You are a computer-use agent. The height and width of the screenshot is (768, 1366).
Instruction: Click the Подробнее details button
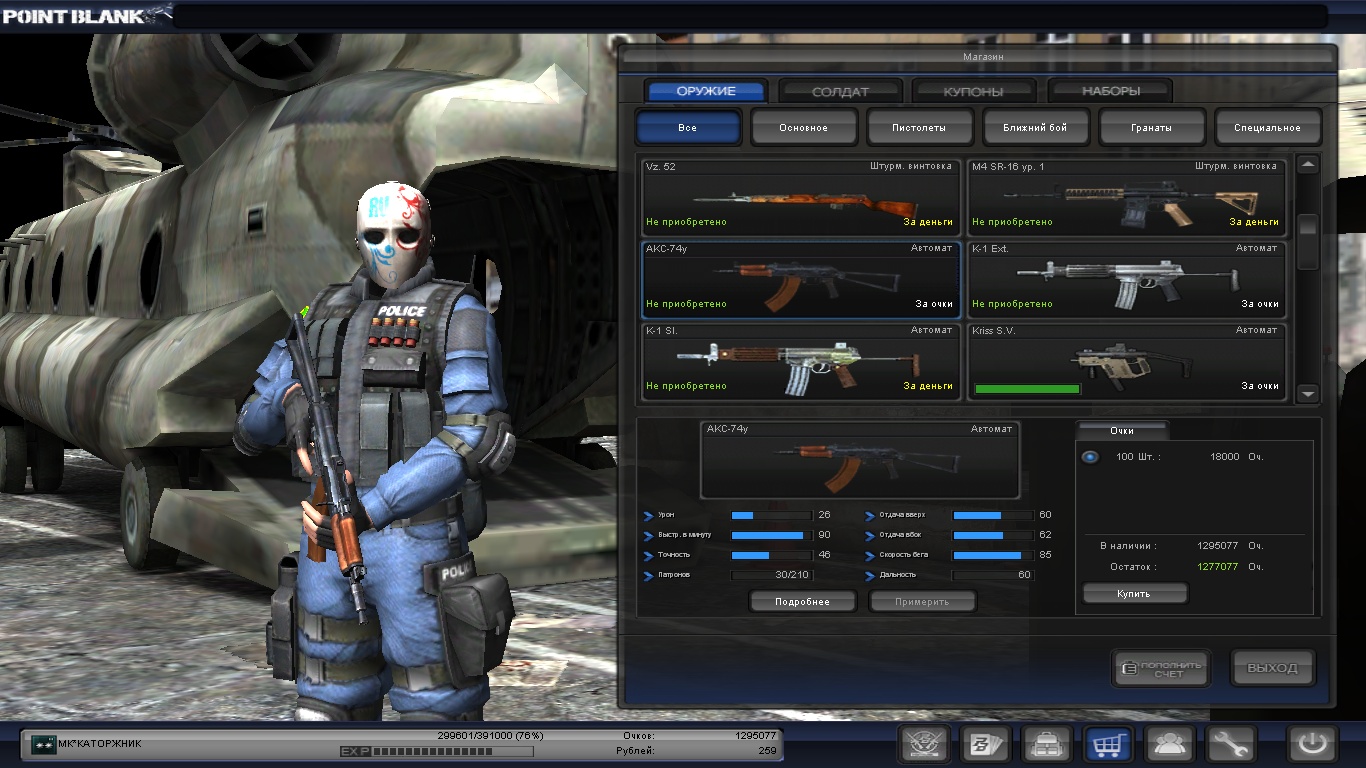pos(803,601)
